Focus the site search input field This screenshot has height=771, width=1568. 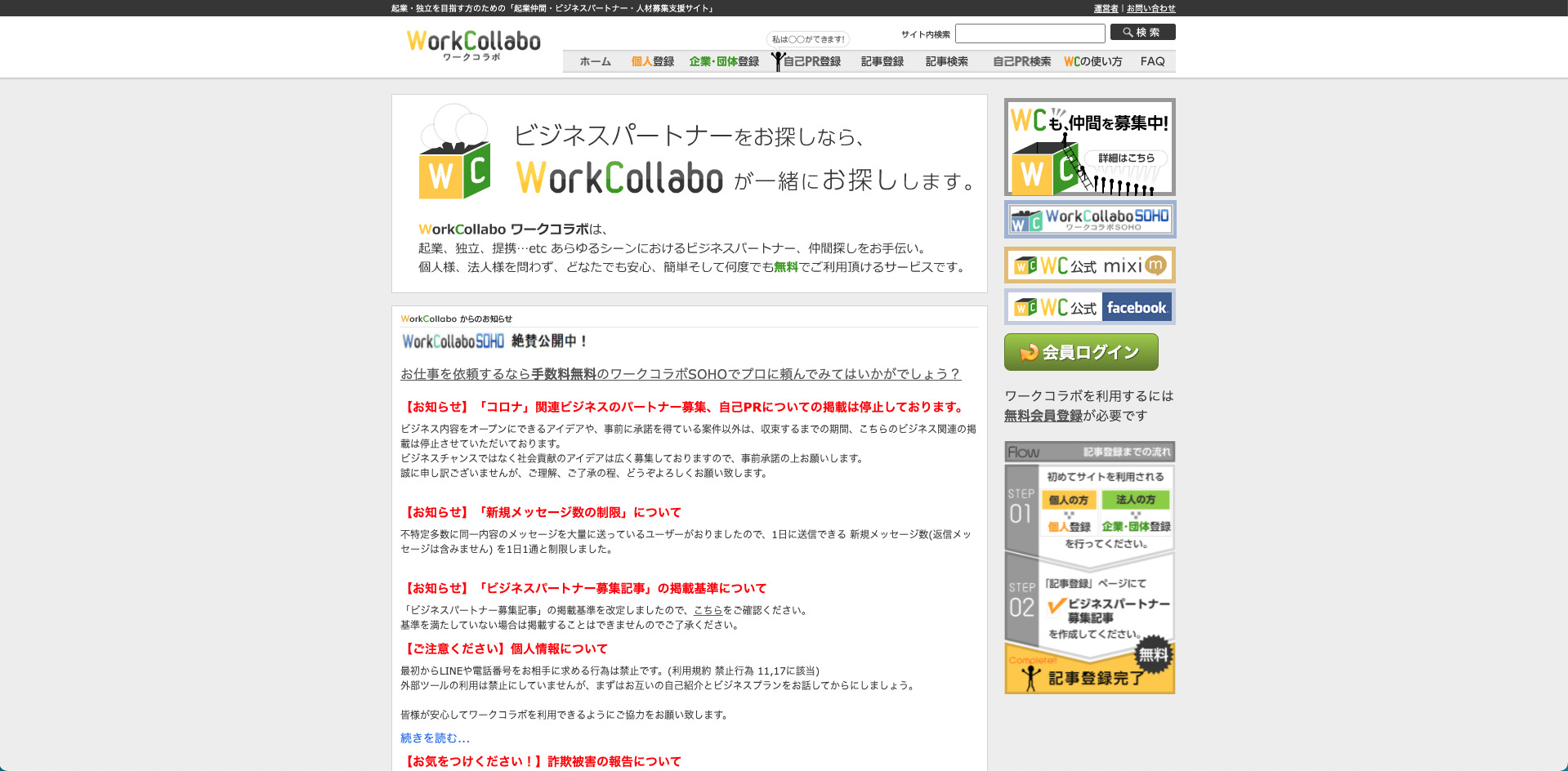(x=1030, y=33)
